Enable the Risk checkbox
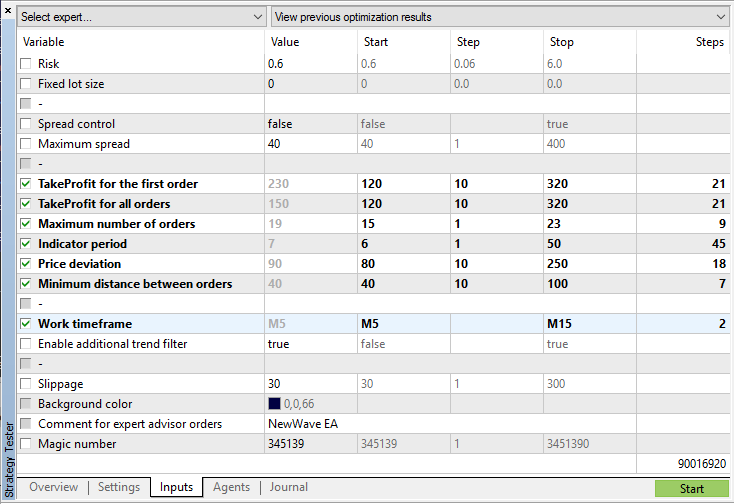This screenshot has height=504, width=734. 26,64
